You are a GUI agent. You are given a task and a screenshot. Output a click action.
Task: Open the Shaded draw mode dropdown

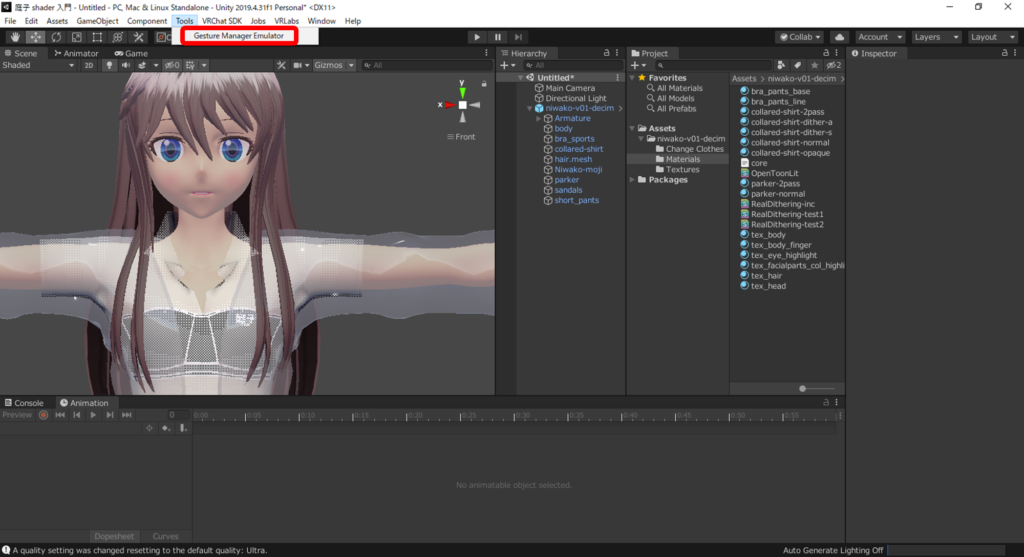pyautogui.click(x=38, y=65)
